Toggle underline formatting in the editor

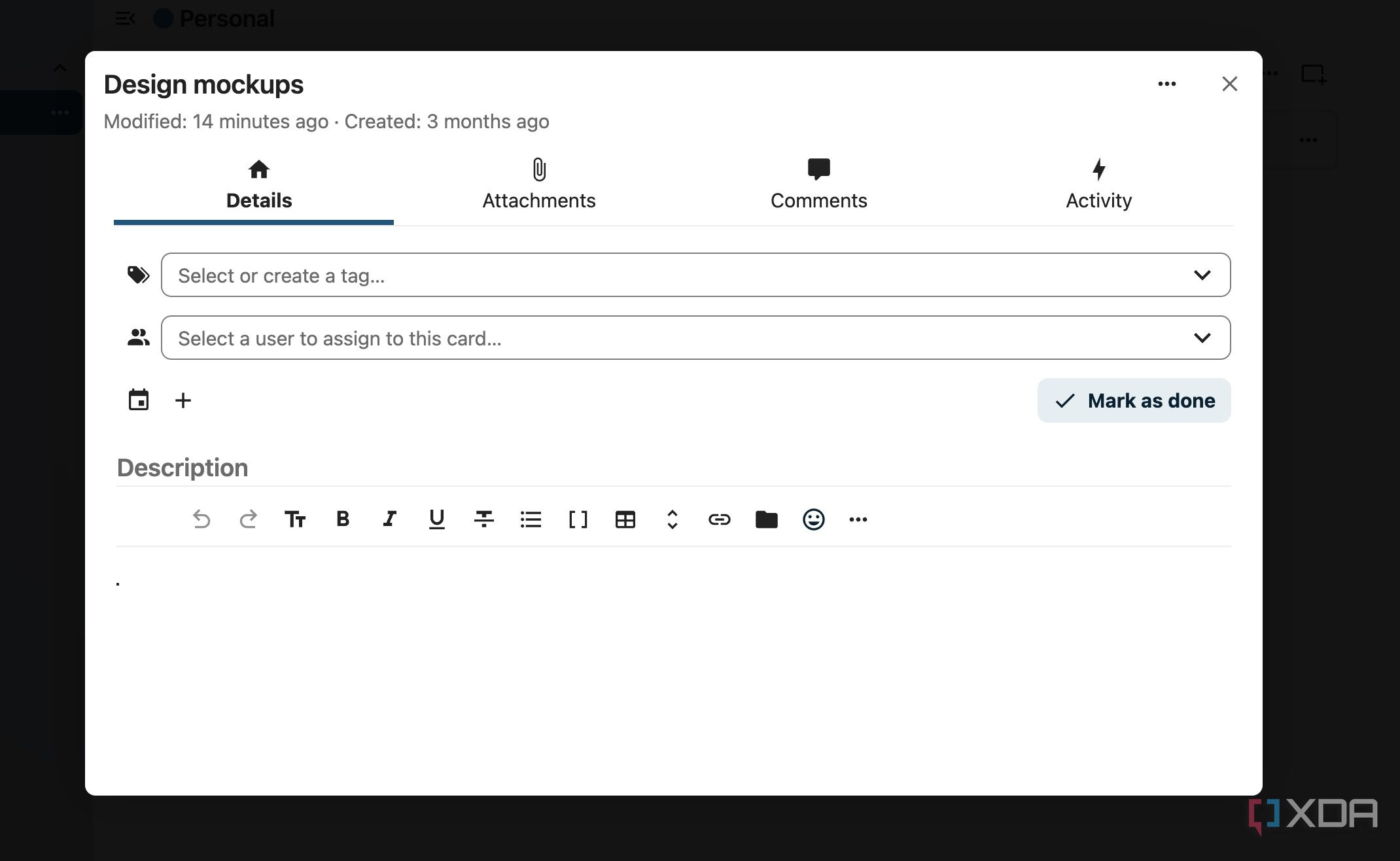437,519
